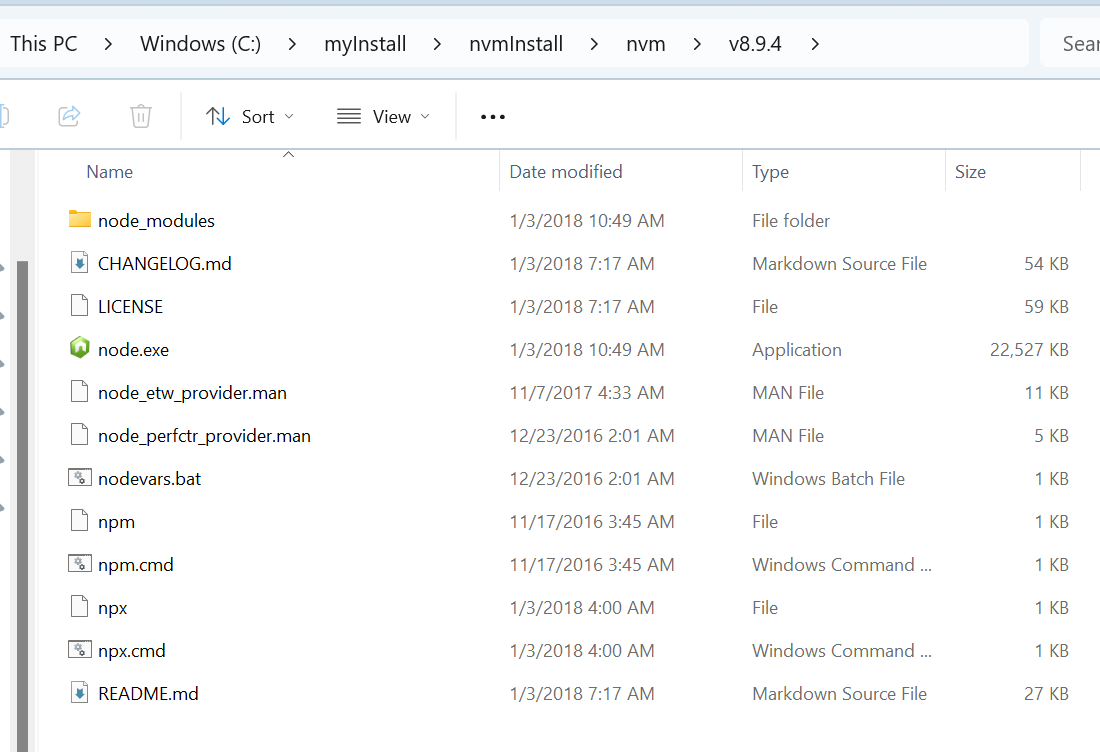
Task: Select the node_etw_provider.man file name
Action: [192, 393]
